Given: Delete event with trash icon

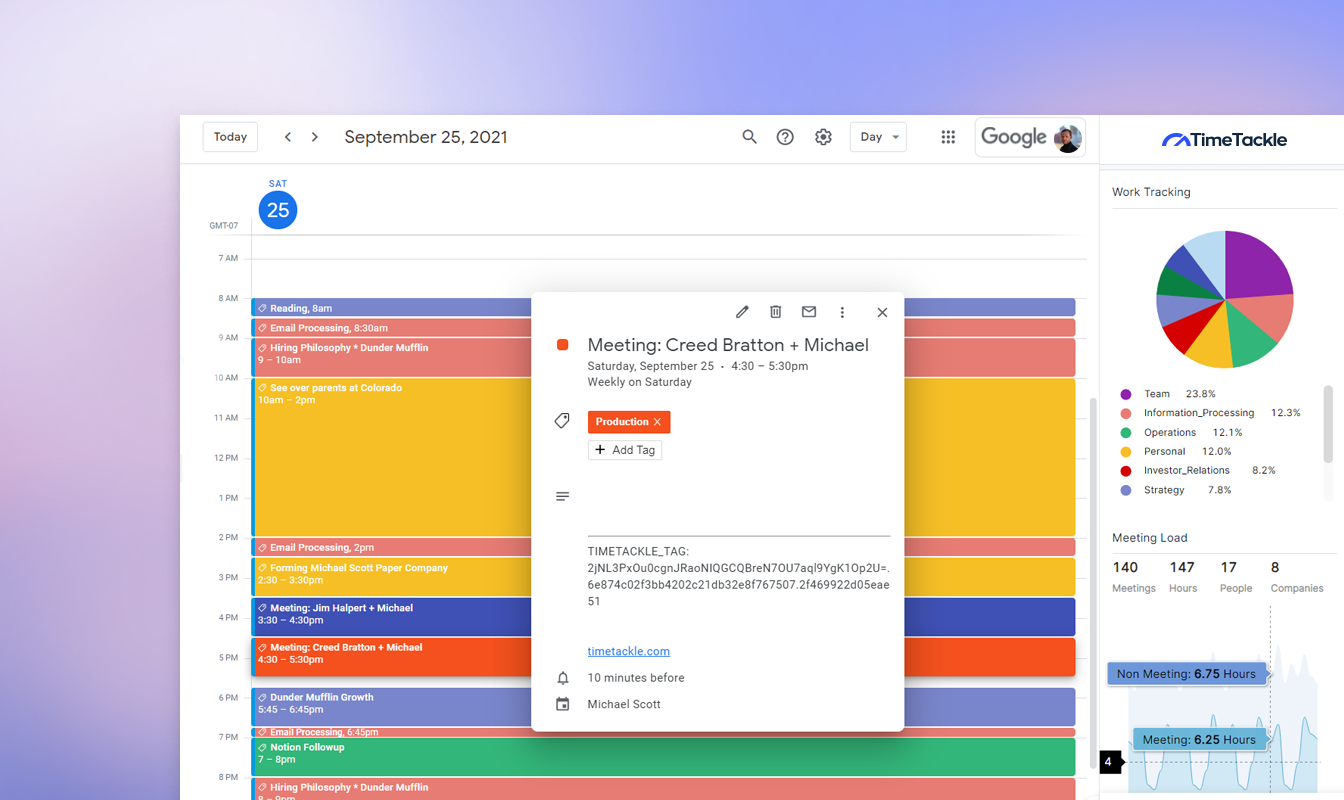Looking at the screenshot, I should pos(775,312).
